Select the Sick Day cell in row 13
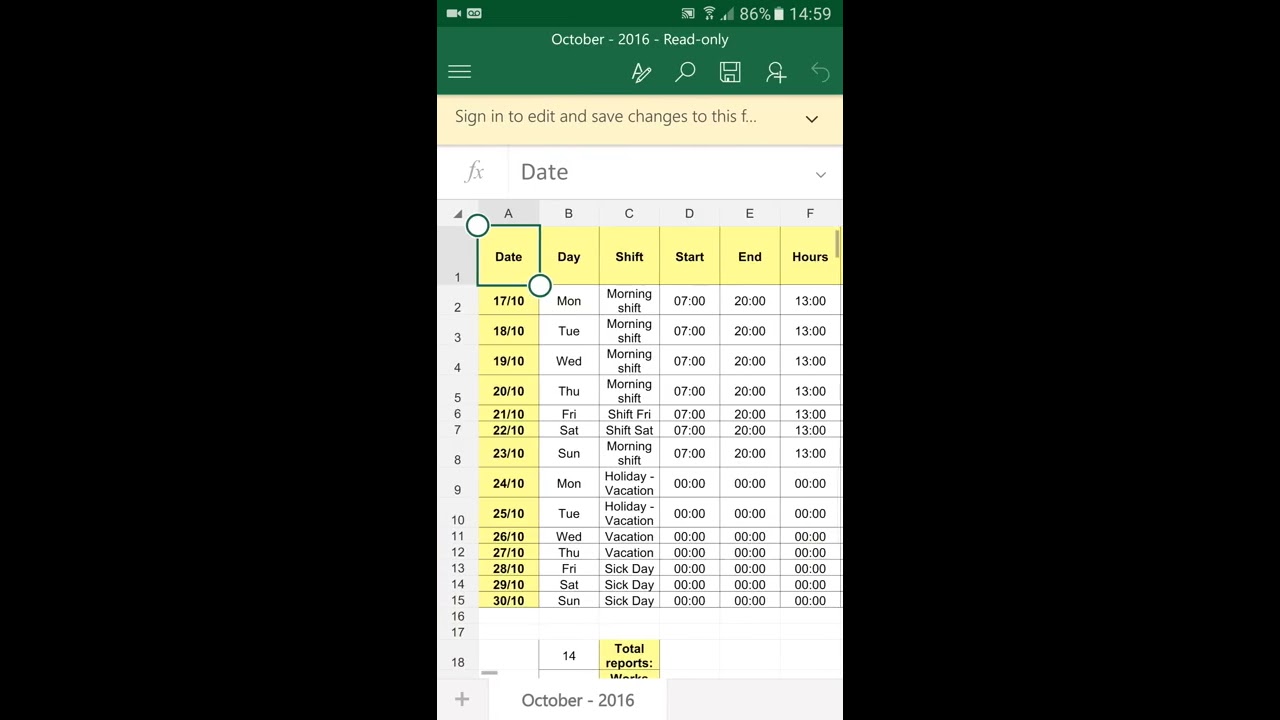The height and width of the screenshot is (720, 1280). coord(629,569)
